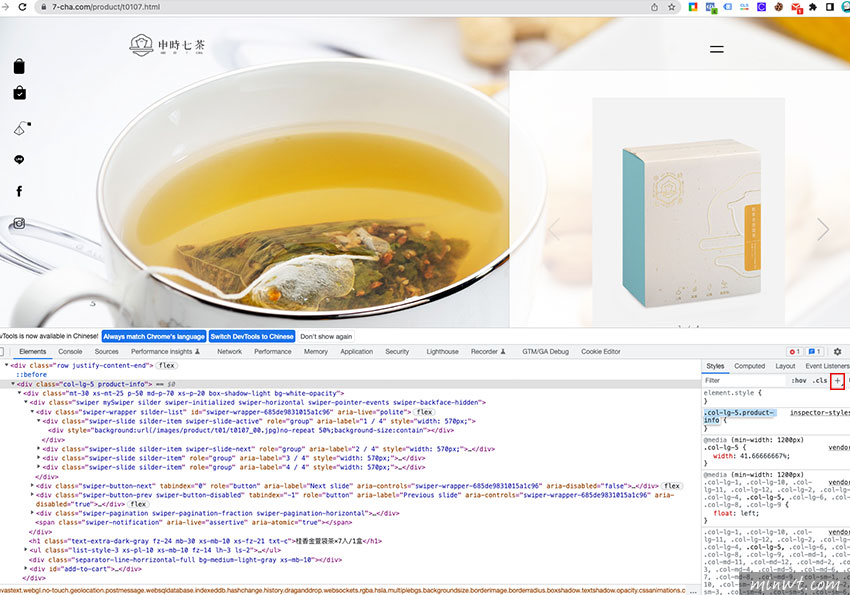Click the LINE chat icon
The height and width of the screenshot is (595, 850).
click(19, 160)
